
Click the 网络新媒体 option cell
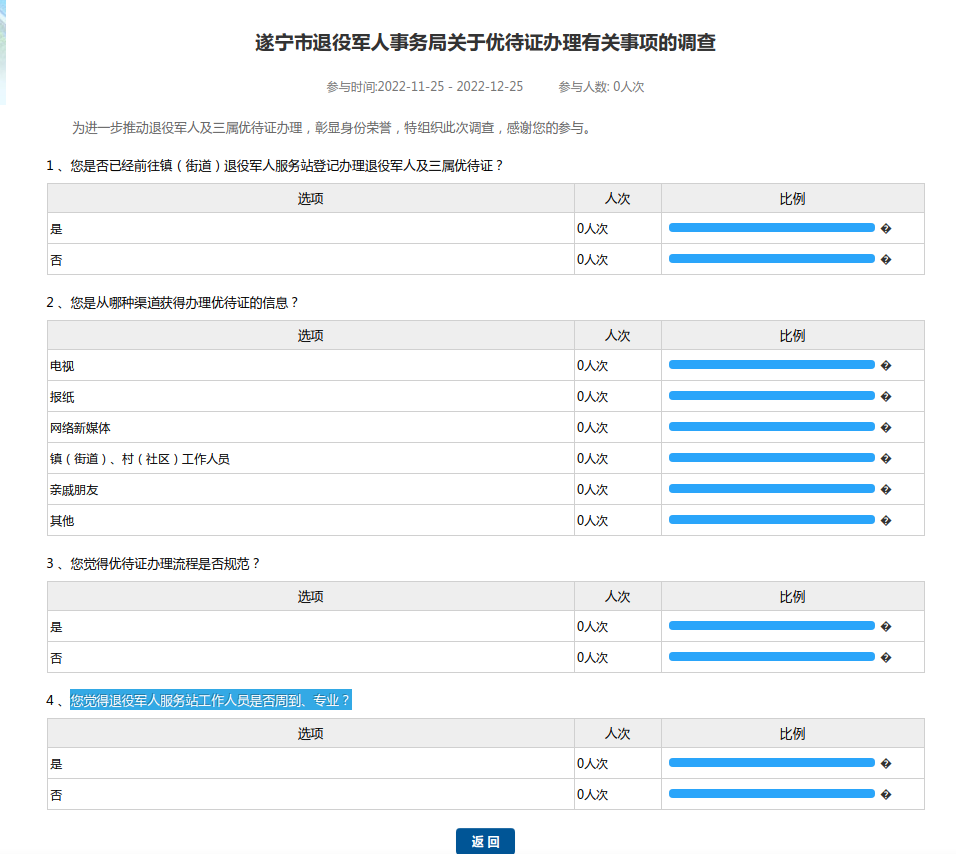point(80,428)
